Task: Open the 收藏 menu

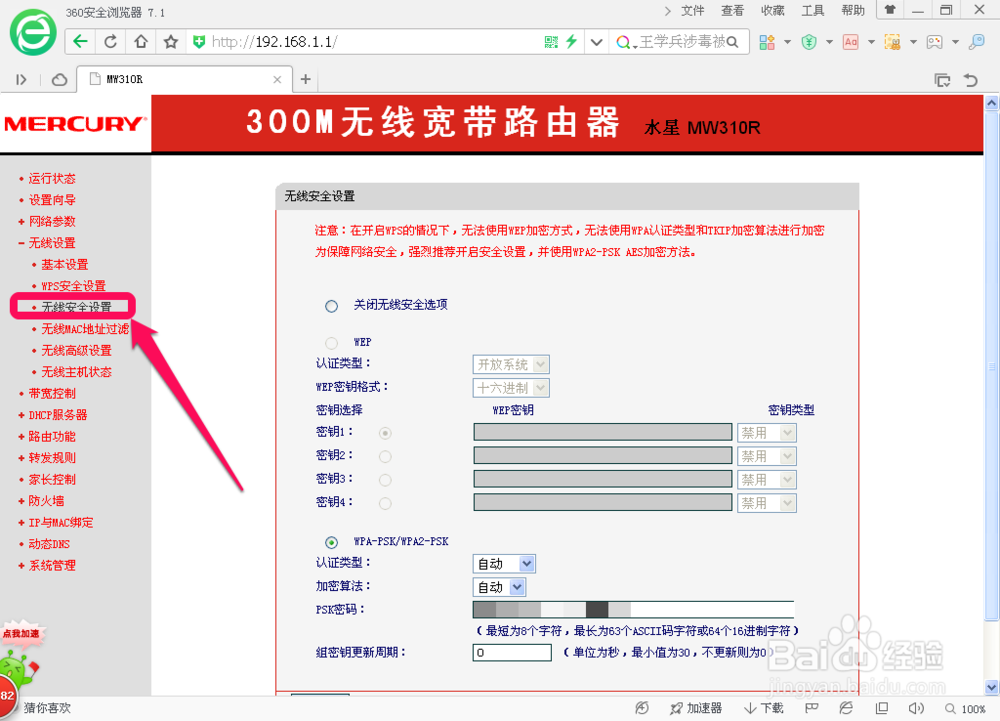Action: click(772, 11)
